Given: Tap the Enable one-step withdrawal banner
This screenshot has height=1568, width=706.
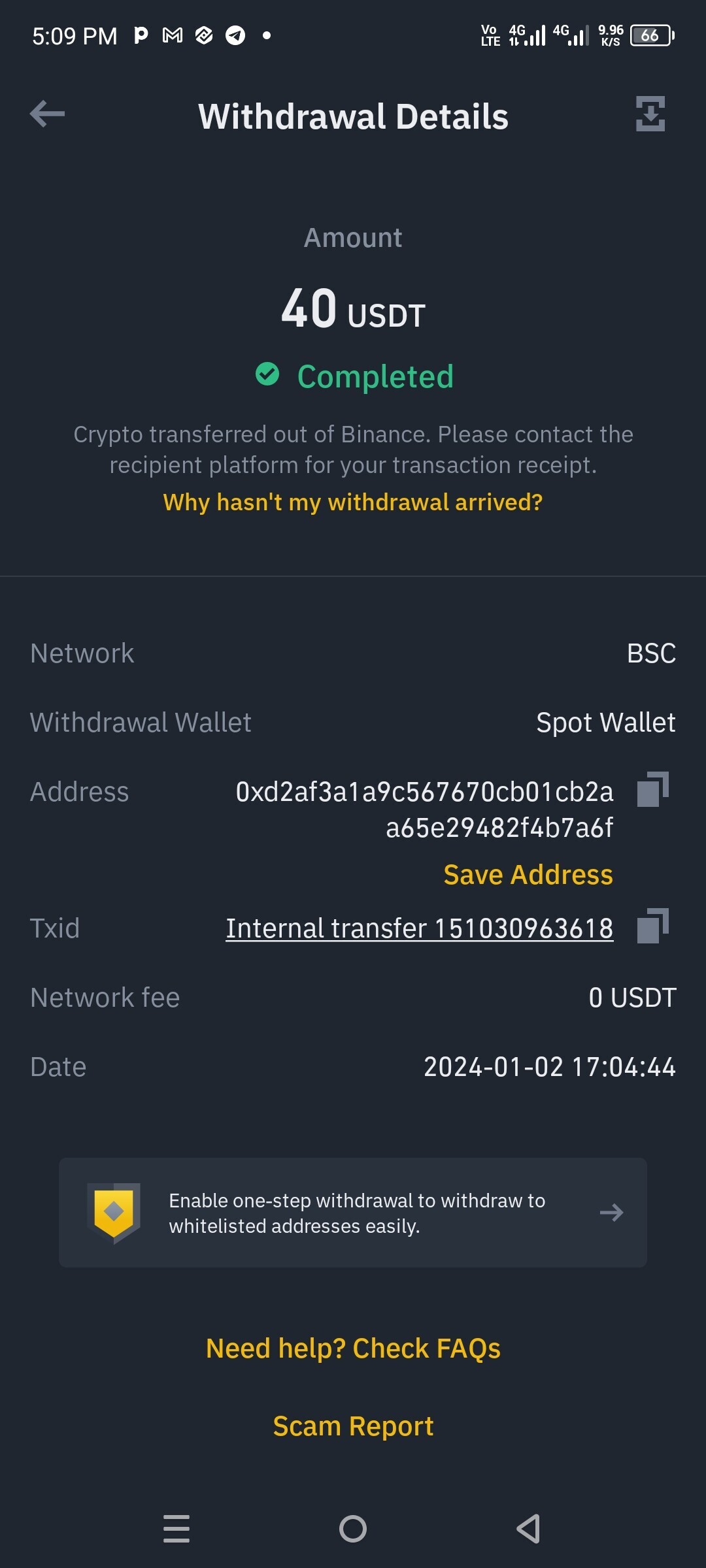Looking at the screenshot, I should pos(353,1213).
